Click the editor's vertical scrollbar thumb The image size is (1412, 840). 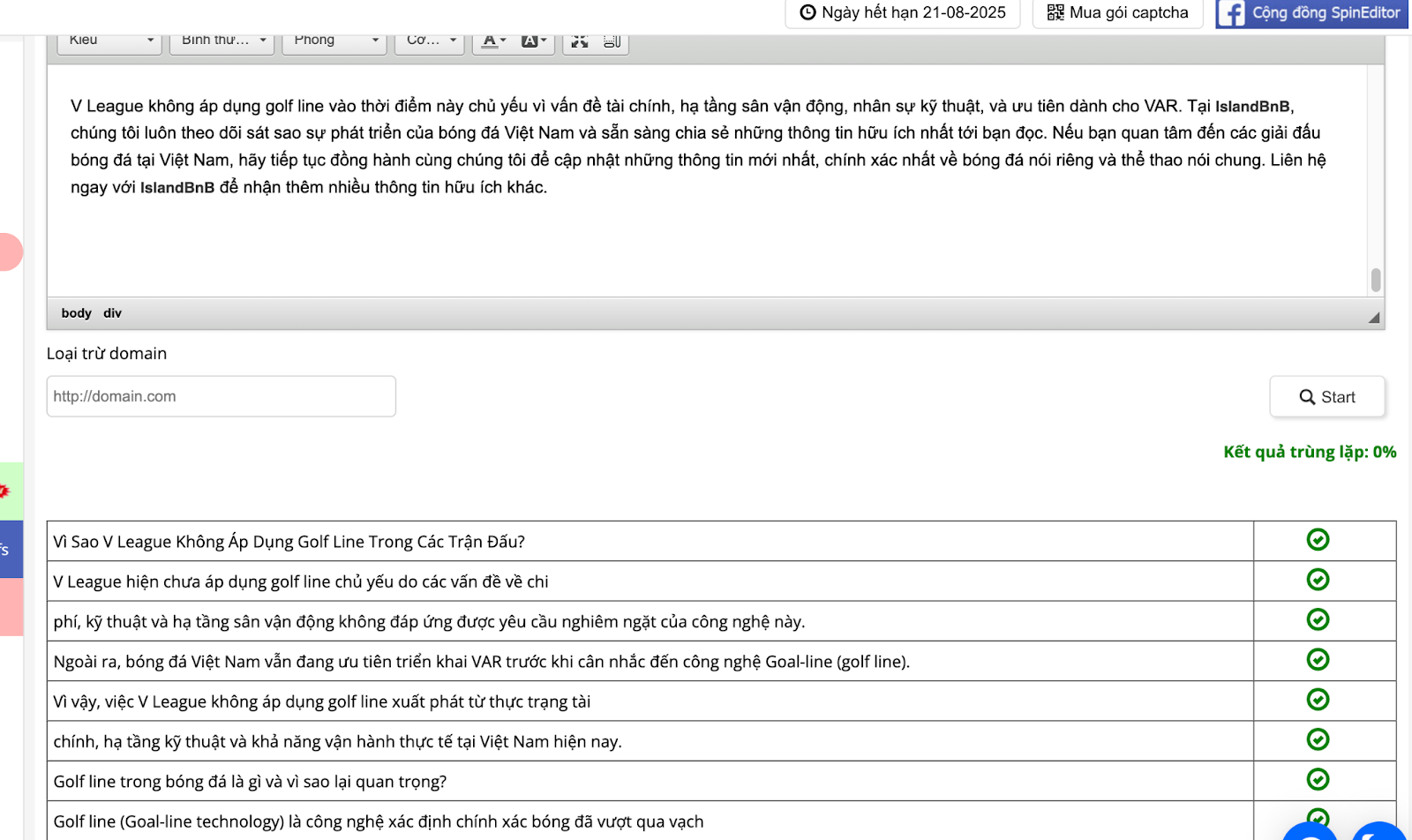point(1376,280)
